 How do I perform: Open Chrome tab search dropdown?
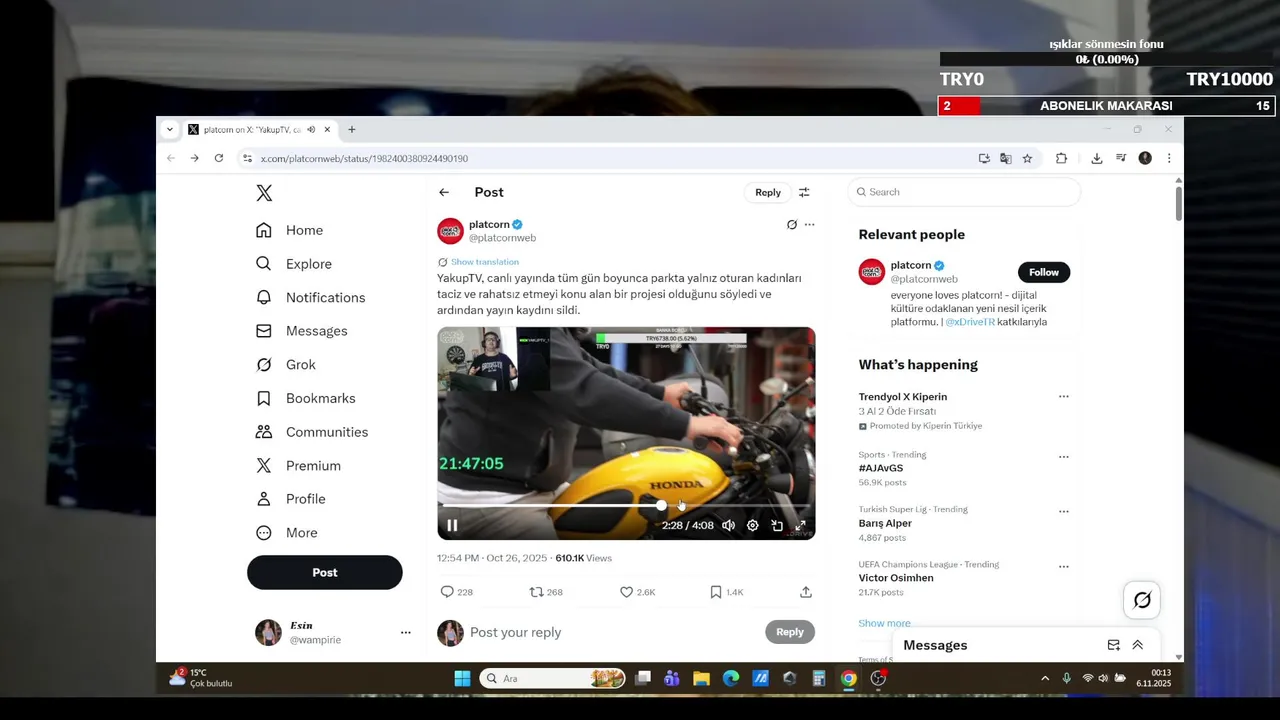[x=169, y=129]
